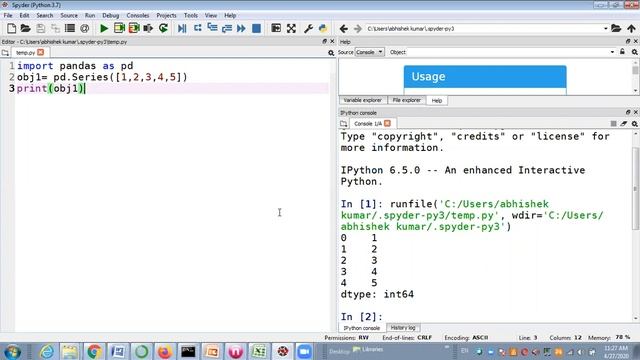
Task: Run the current cell icon
Action: coord(119,28)
